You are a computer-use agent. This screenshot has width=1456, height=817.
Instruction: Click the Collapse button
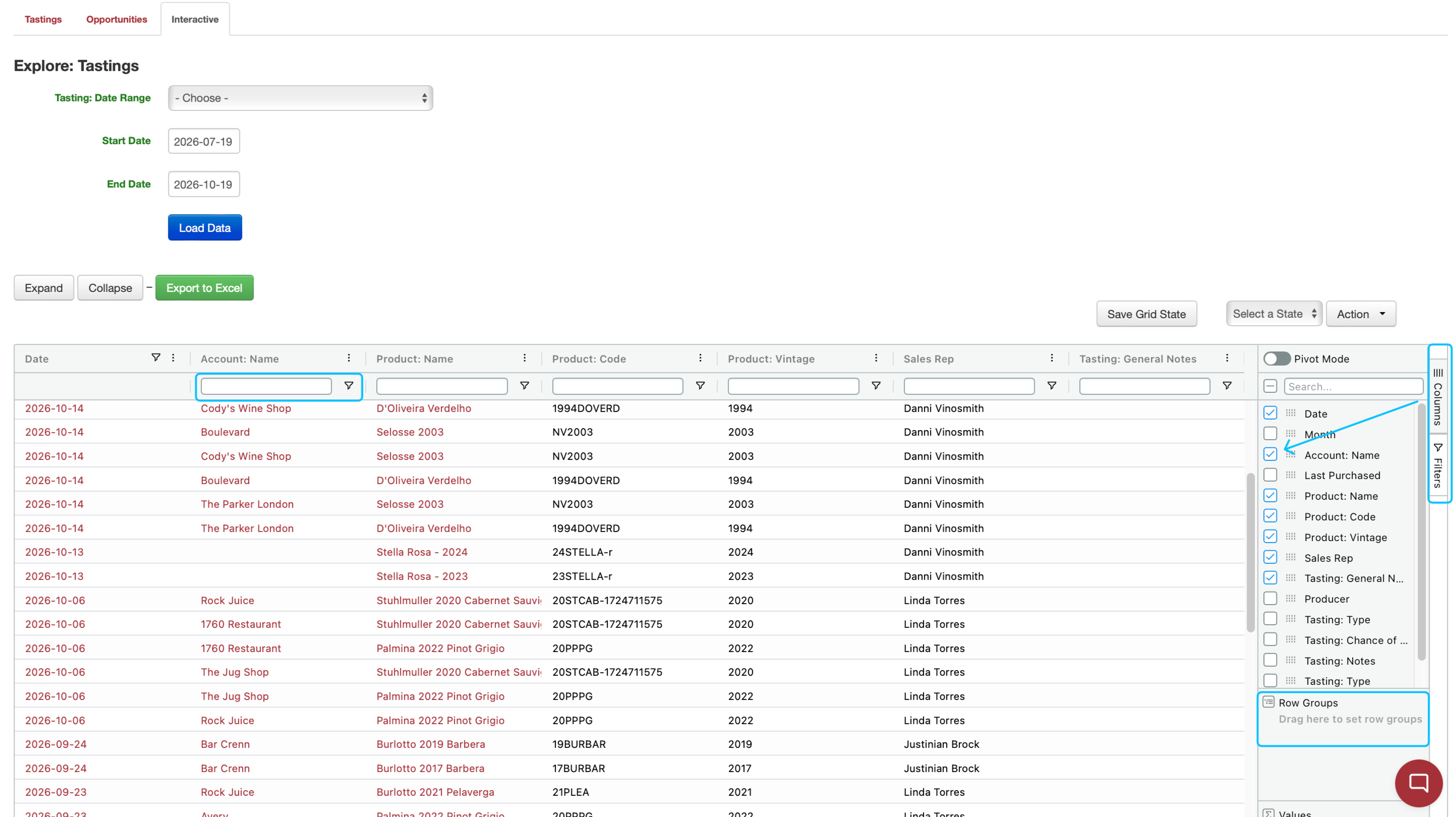[109, 288]
